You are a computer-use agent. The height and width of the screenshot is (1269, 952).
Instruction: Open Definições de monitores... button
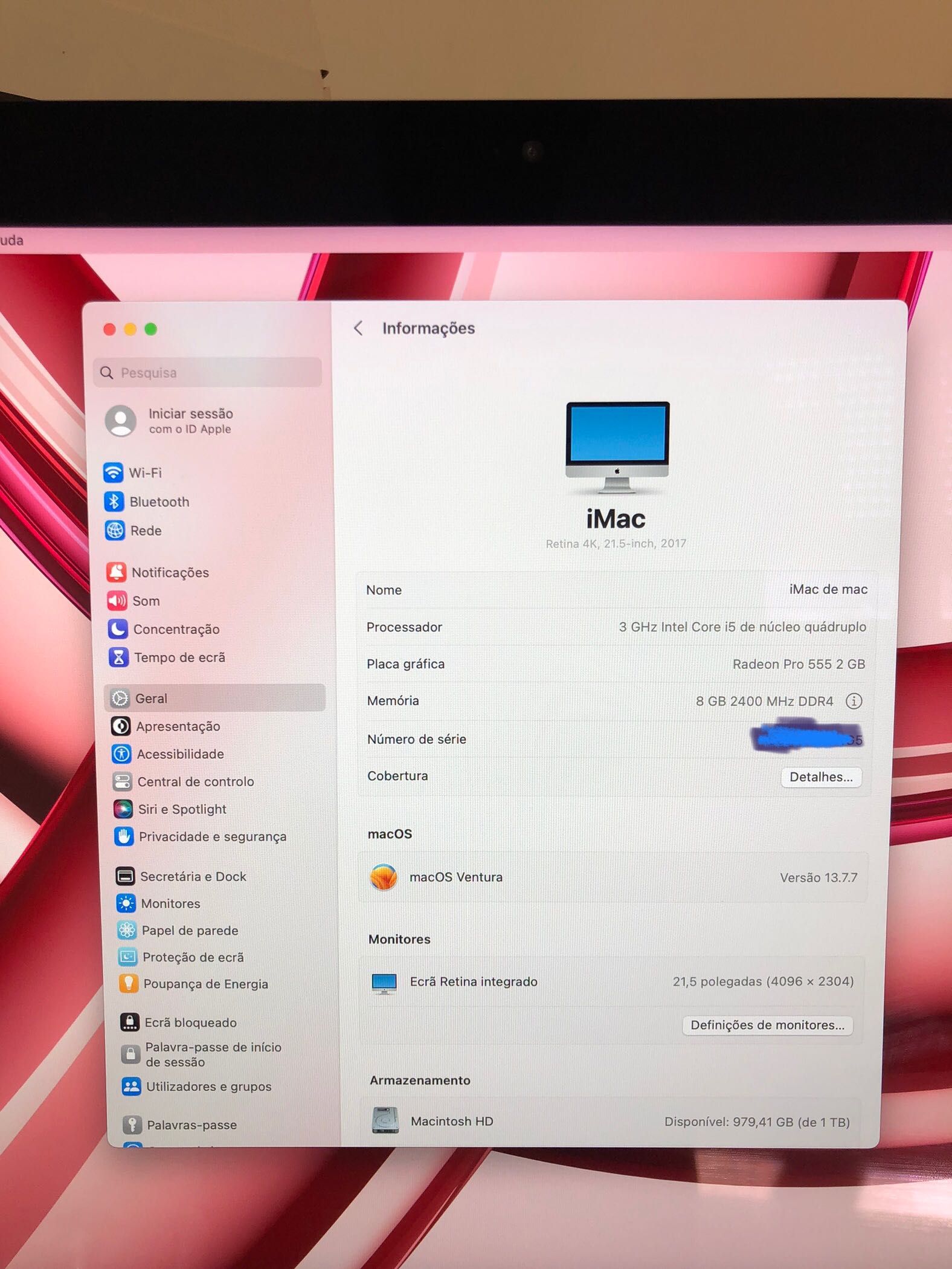tap(767, 1025)
